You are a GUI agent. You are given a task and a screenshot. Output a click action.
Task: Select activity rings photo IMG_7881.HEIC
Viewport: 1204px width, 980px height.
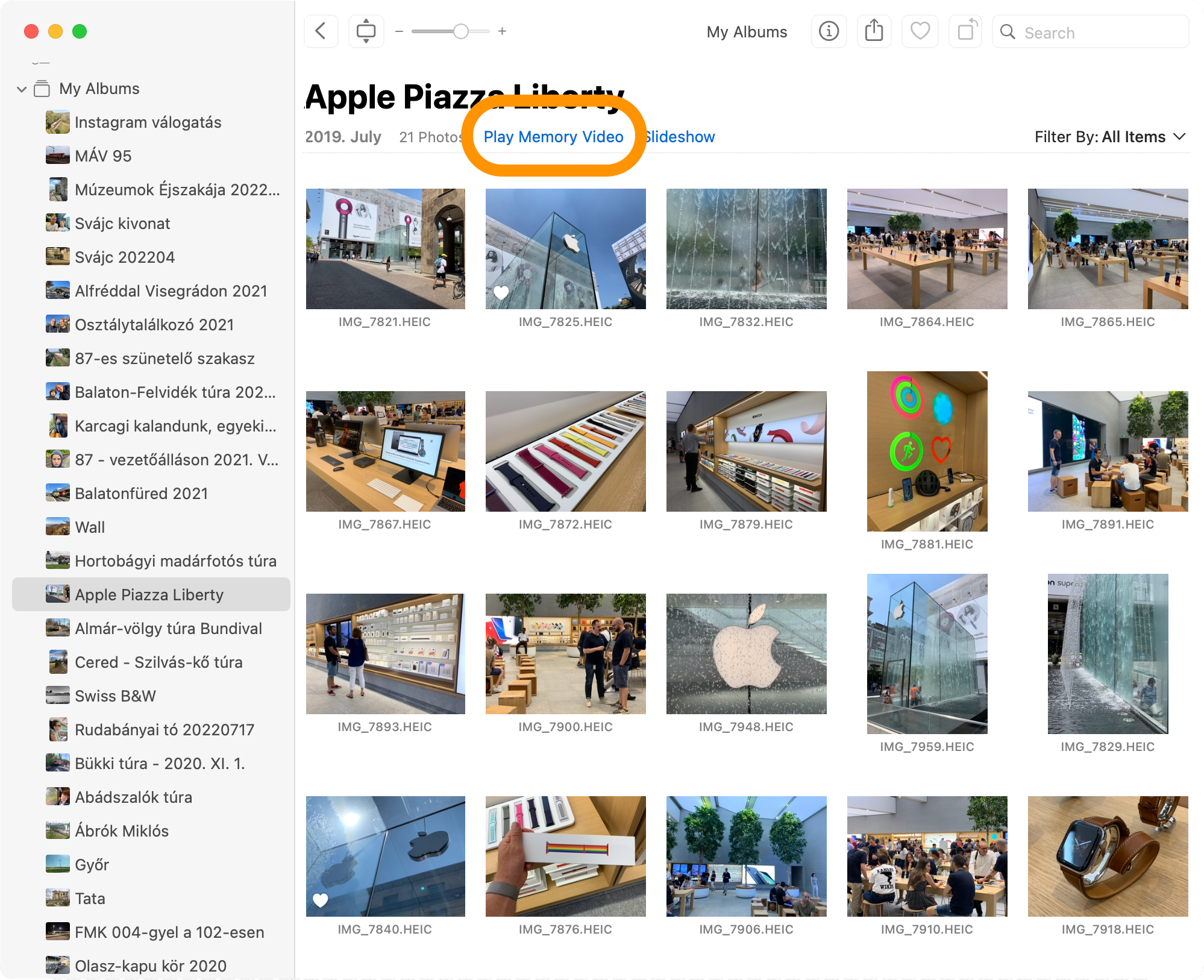[x=927, y=451]
